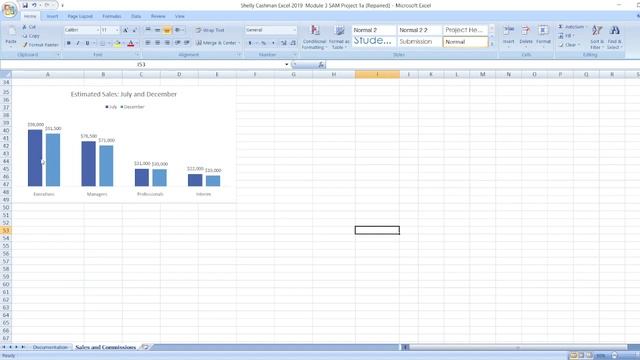The height and width of the screenshot is (360, 640).
Task: Open the Office button menu
Action: (9, 9)
